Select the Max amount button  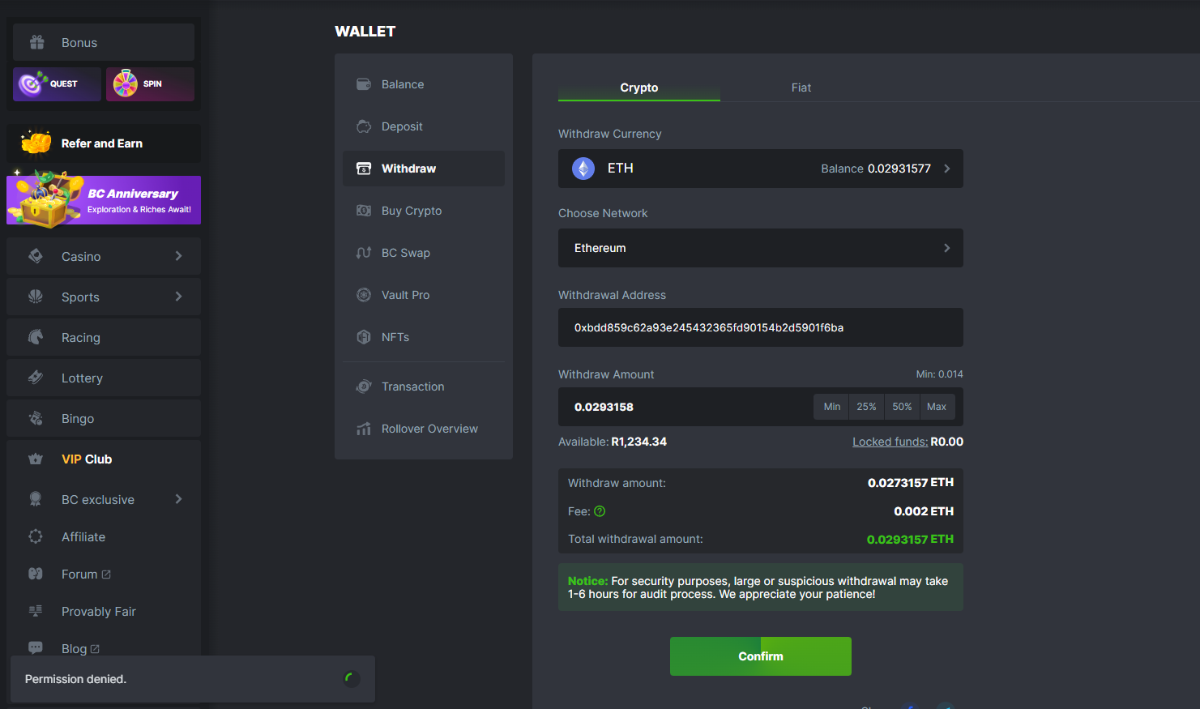pos(936,407)
